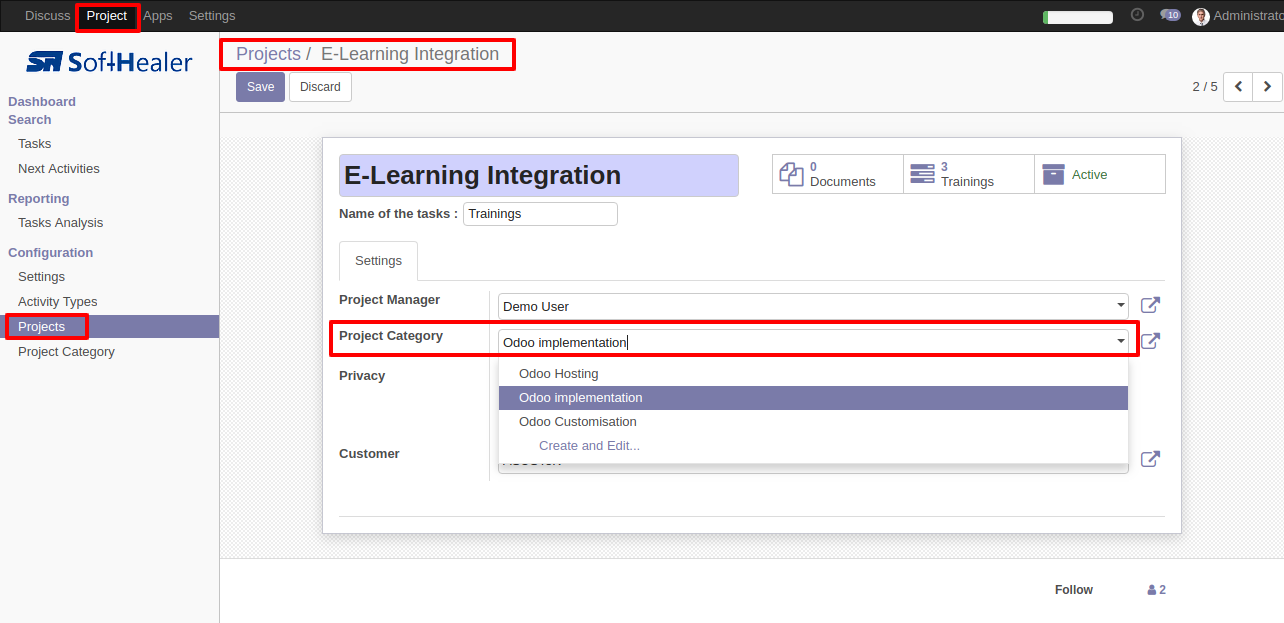Toggle the Active status button
1284x623 pixels.
point(1100,174)
